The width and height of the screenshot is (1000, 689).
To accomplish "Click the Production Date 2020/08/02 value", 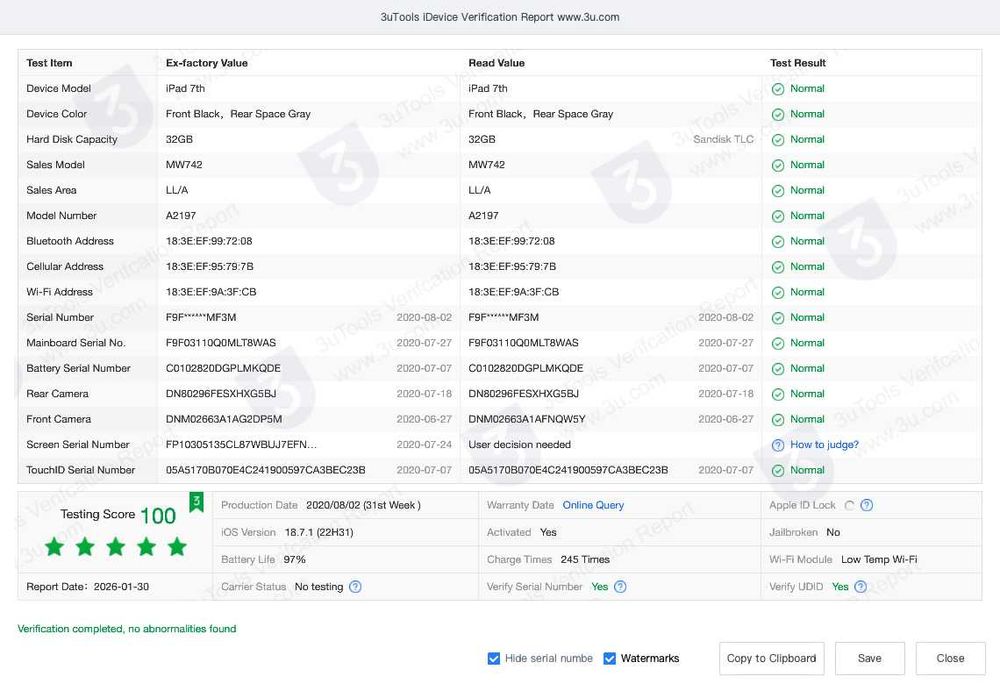I will pos(363,505).
